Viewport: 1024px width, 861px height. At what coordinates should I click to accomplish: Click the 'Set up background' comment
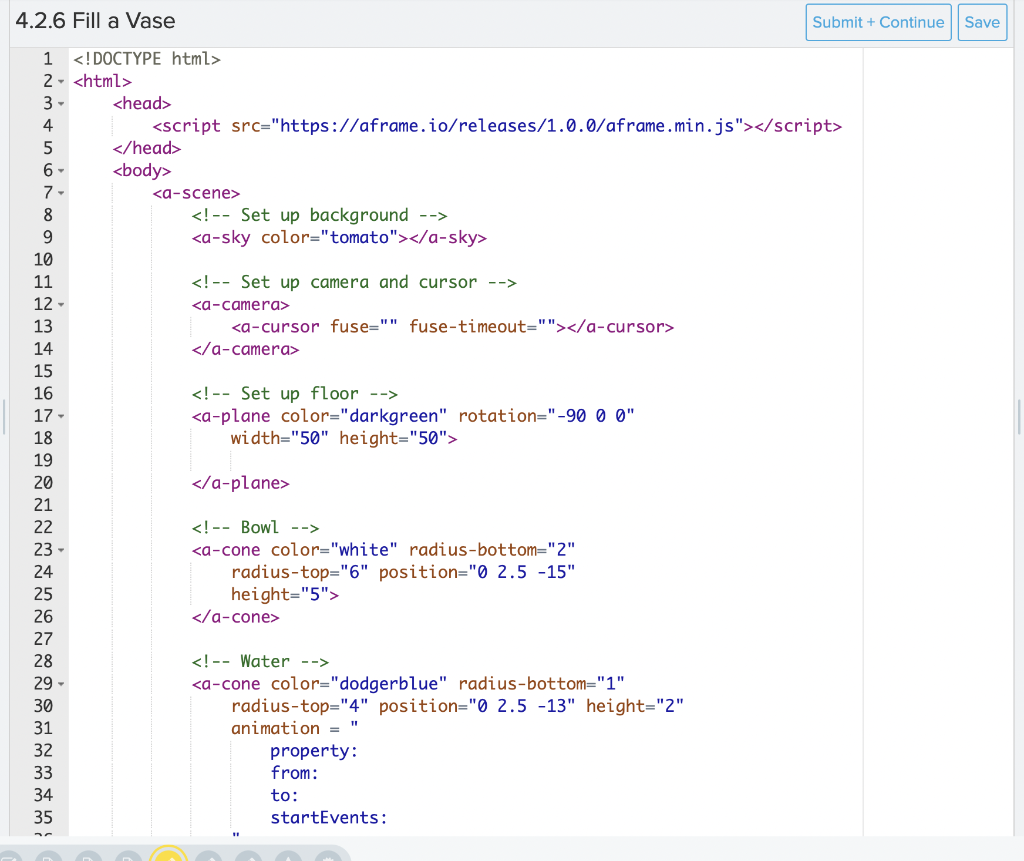click(x=319, y=215)
